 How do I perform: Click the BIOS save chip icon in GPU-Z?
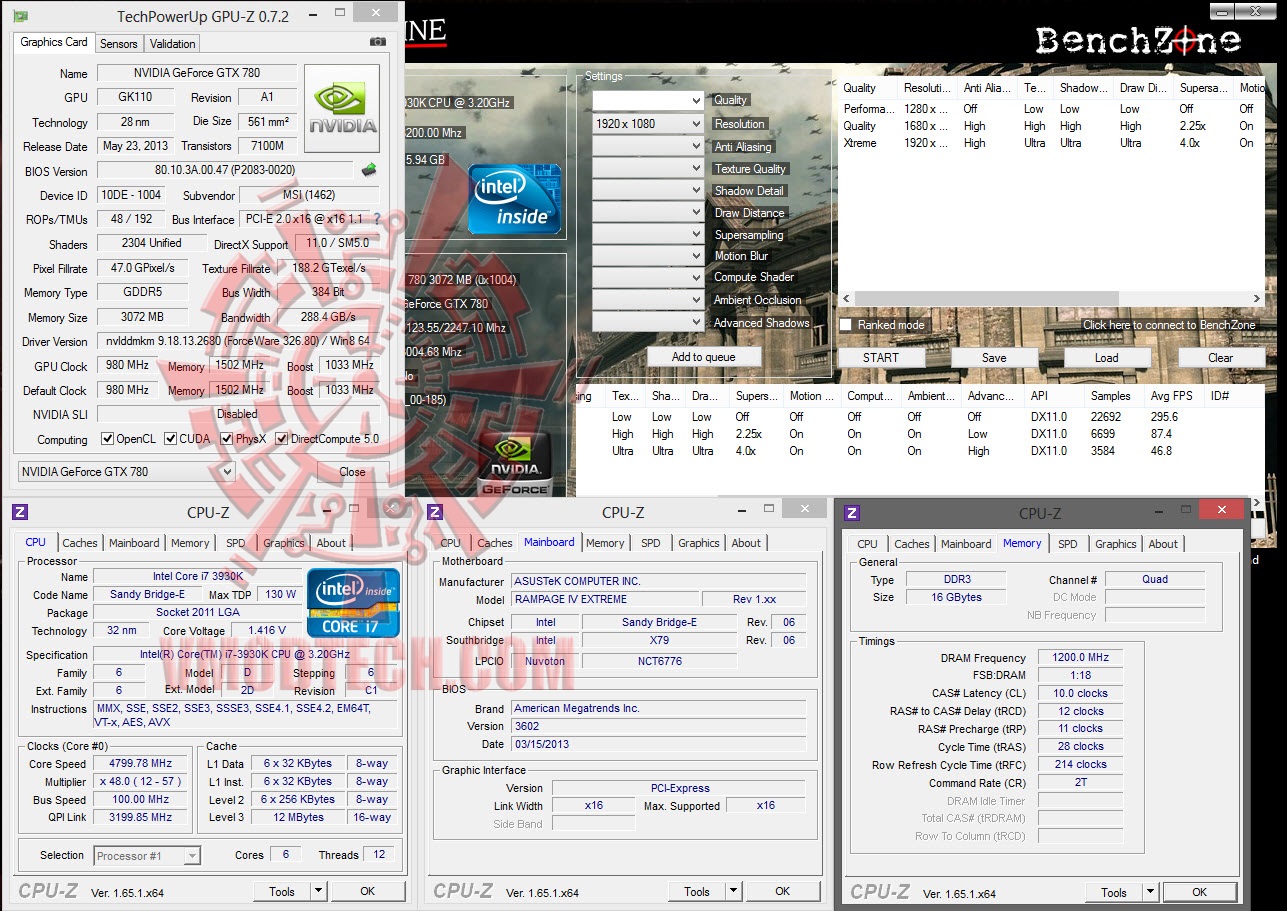coord(369,170)
